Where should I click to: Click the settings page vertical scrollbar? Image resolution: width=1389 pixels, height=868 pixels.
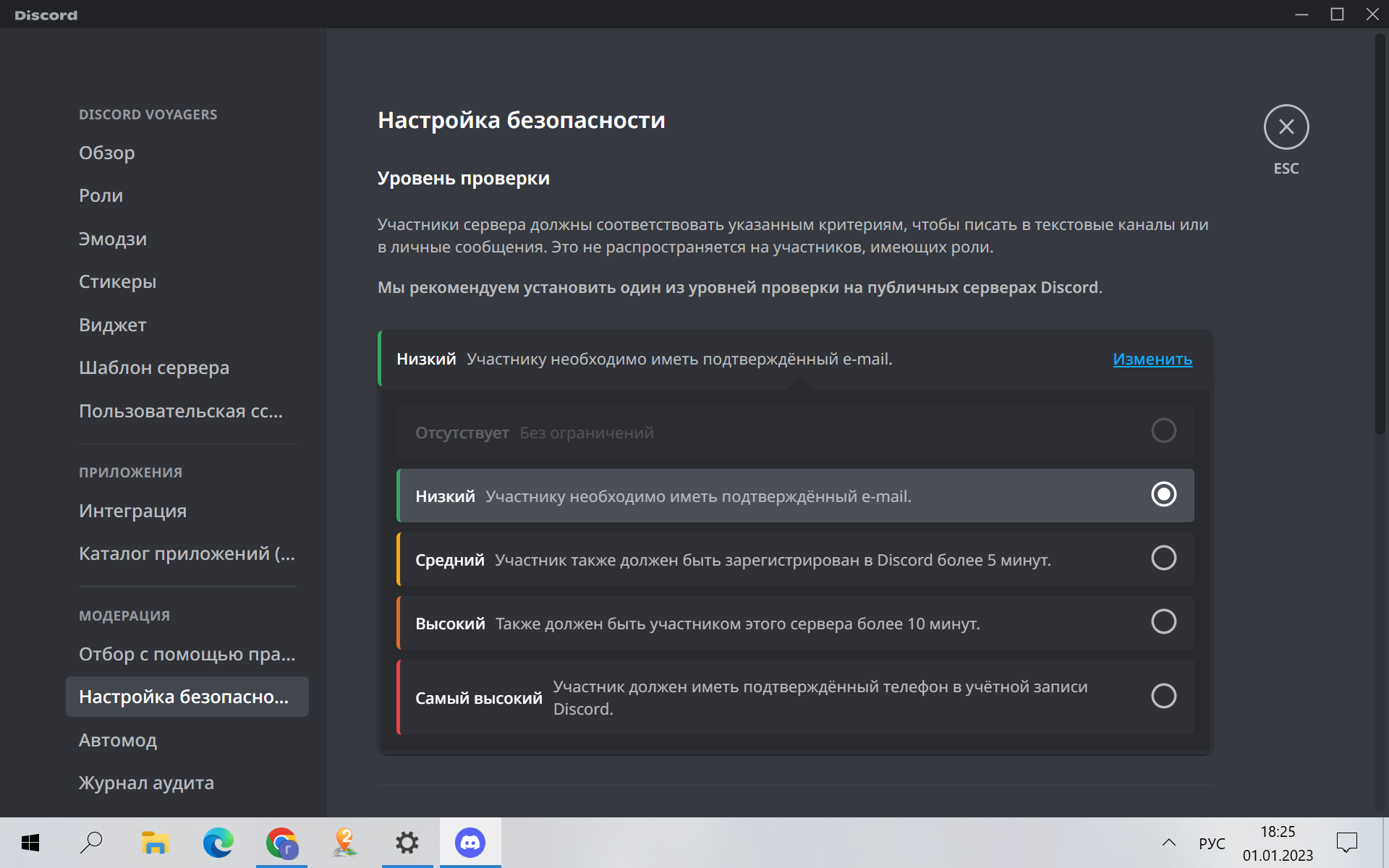coord(1380,235)
